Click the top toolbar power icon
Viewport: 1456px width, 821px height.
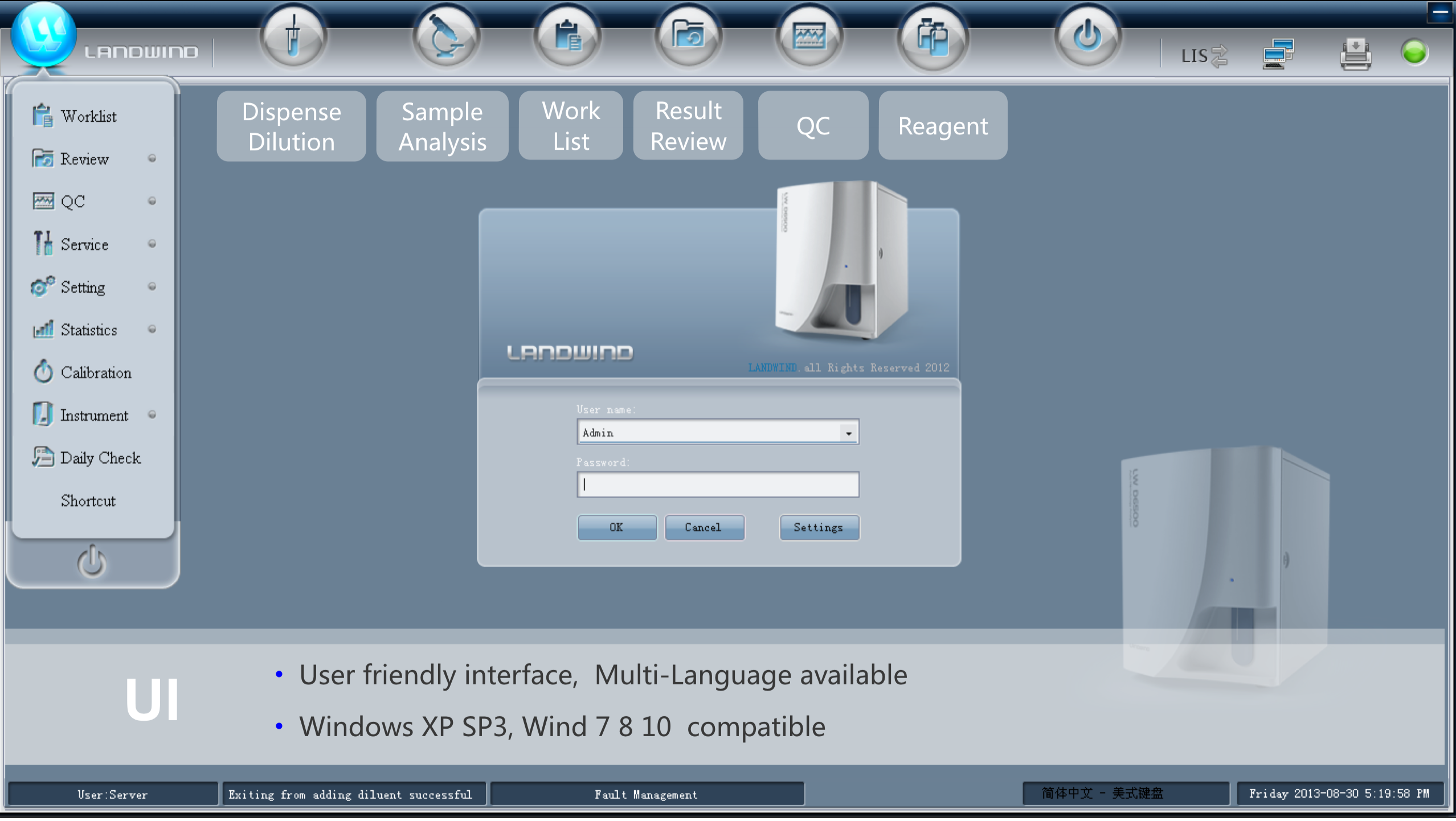tap(1087, 38)
